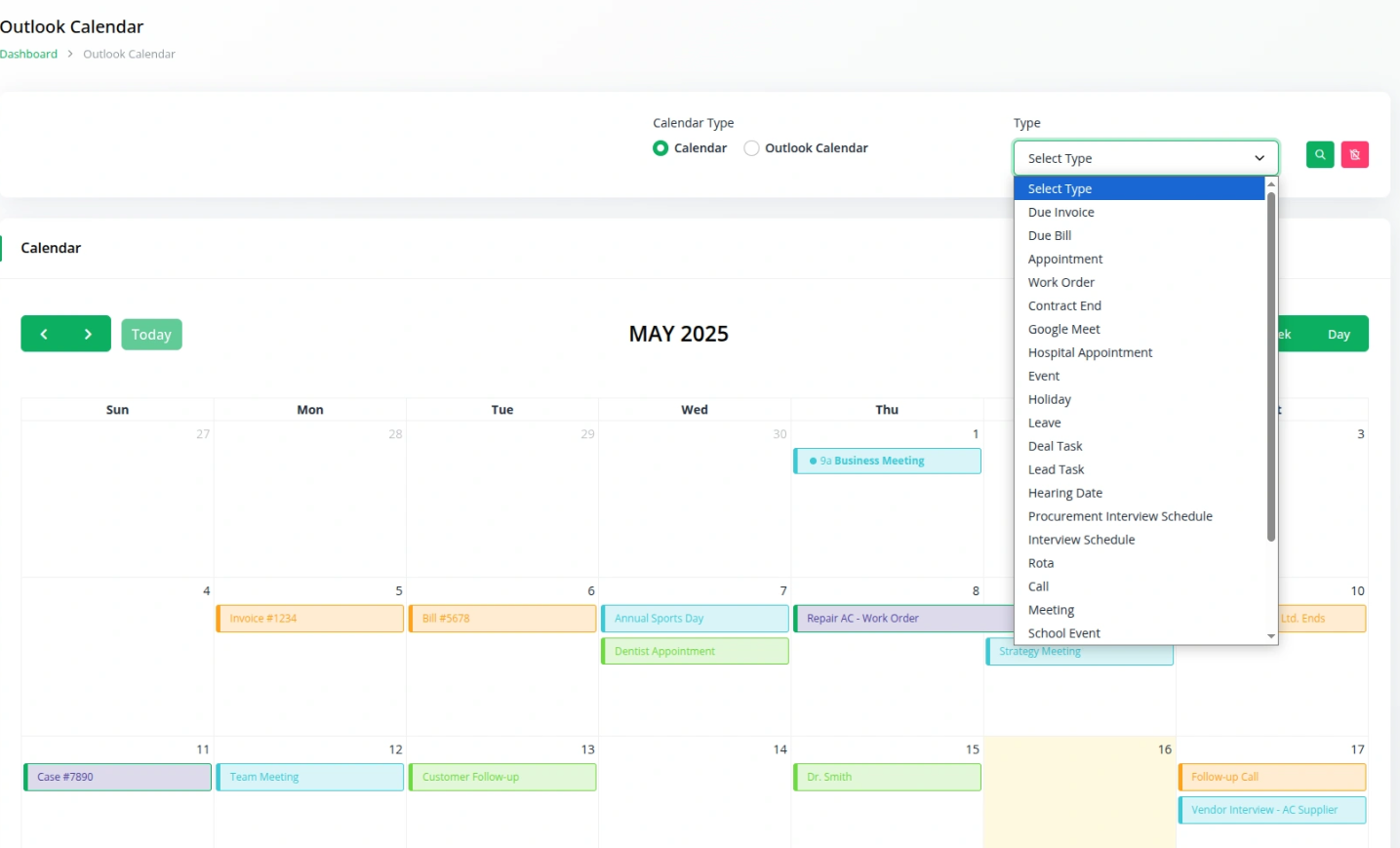Viewport: 1400px width, 848px height.
Task: Click the Thu column header
Action: [x=887, y=410]
